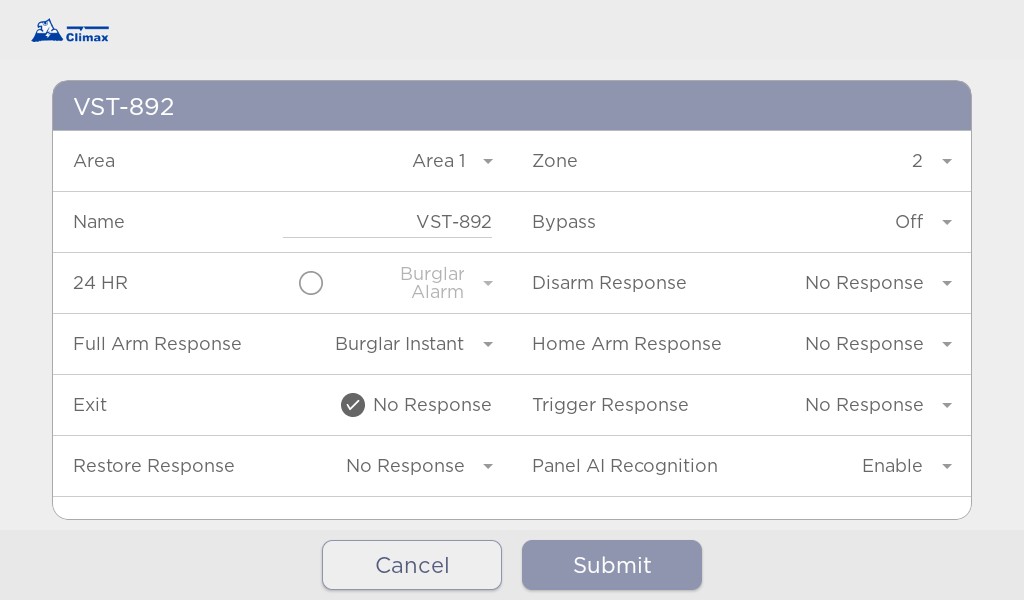The image size is (1024, 600).
Task: Select the Full Arm Response Burglar Instant dropdown
Action: pos(414,344)
